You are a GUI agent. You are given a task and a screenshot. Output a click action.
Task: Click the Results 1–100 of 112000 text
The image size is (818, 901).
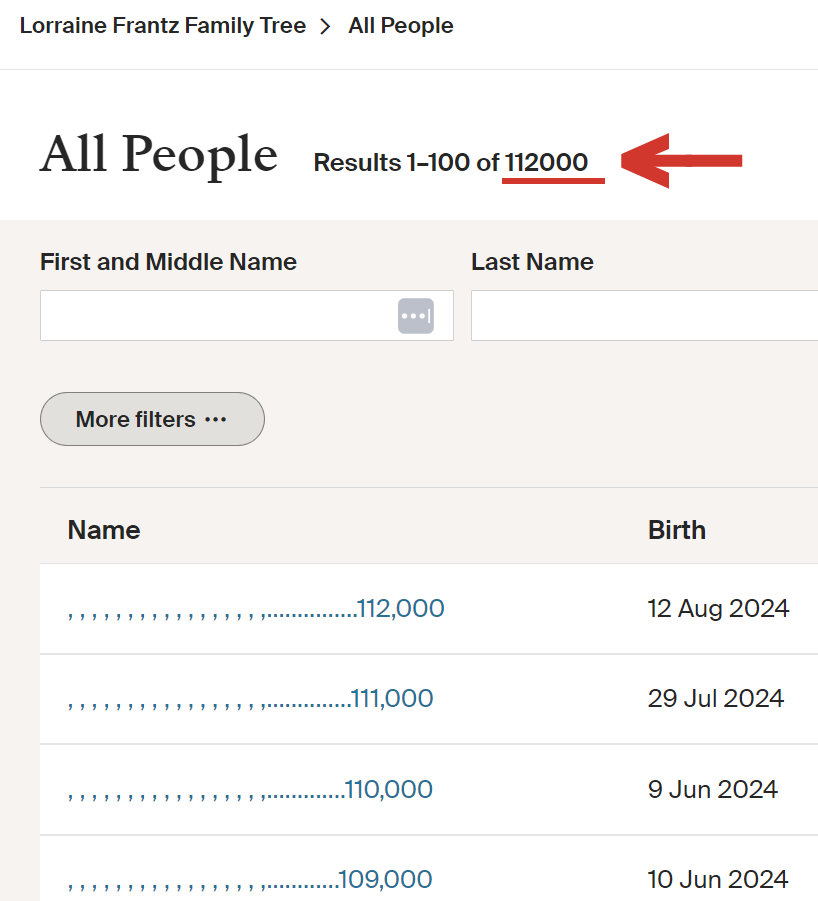point(450,162)
